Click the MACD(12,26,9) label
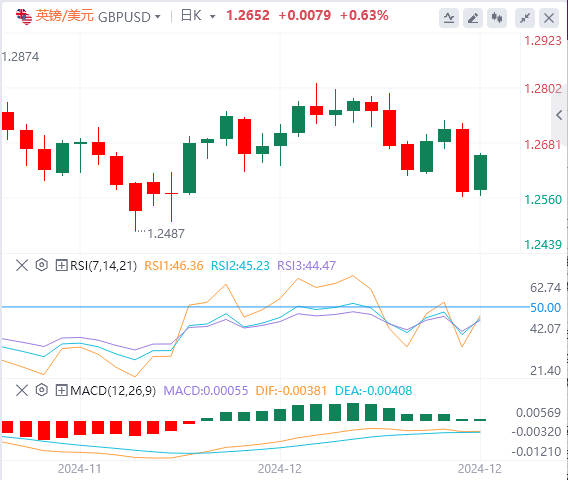The width and height of the screenshot is (568, 480). pyautogui.click(x=113, y=391)
